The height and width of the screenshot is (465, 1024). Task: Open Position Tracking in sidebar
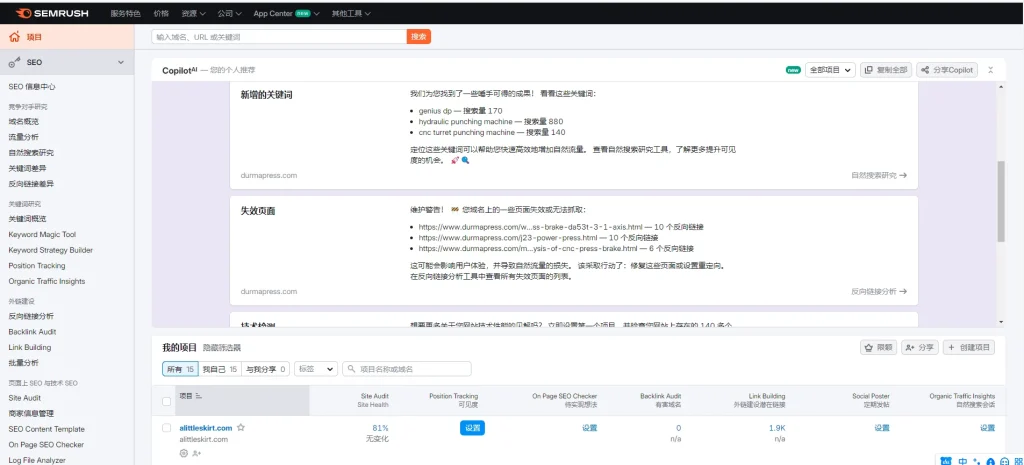tap(37, 266)
